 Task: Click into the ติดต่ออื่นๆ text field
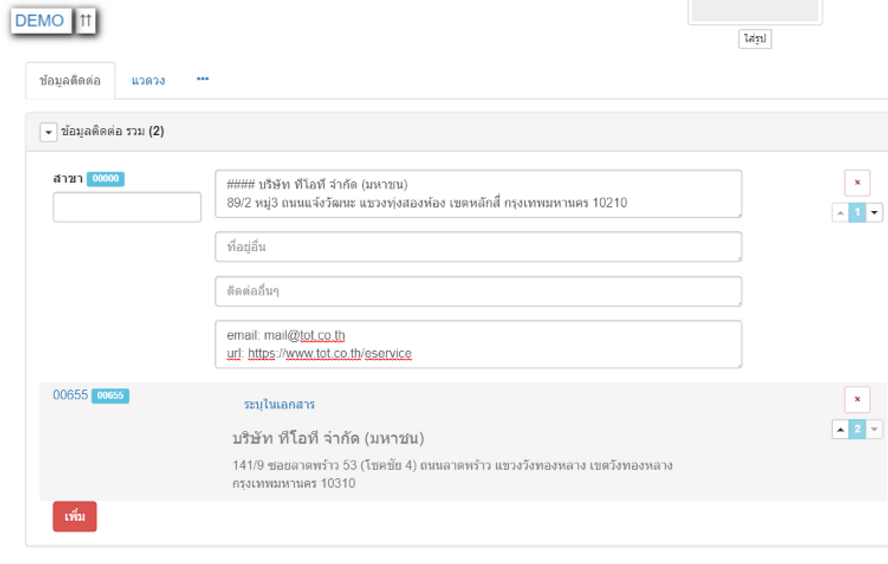click(x=478, y=291)
